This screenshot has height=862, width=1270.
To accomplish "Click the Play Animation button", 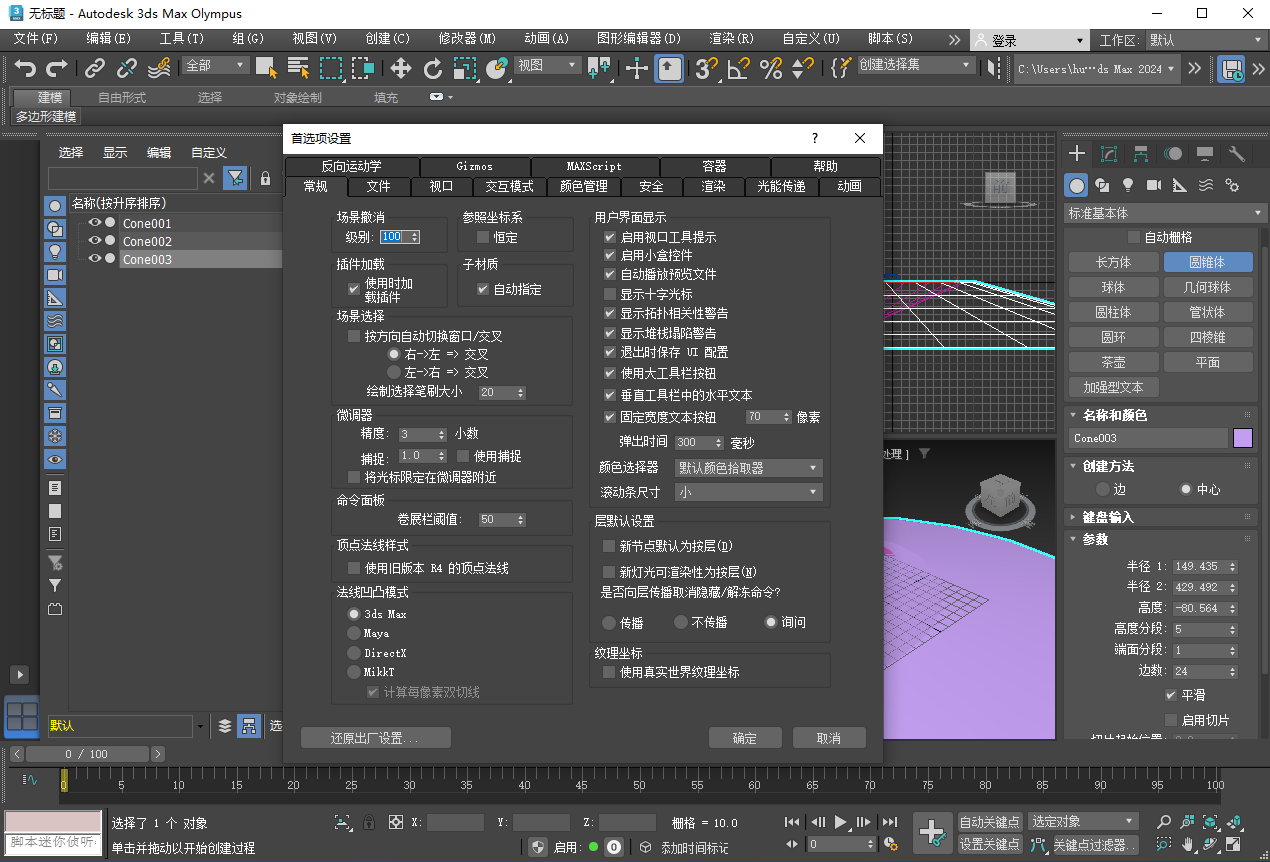I will pyautogui.click(x=841, y=822).
